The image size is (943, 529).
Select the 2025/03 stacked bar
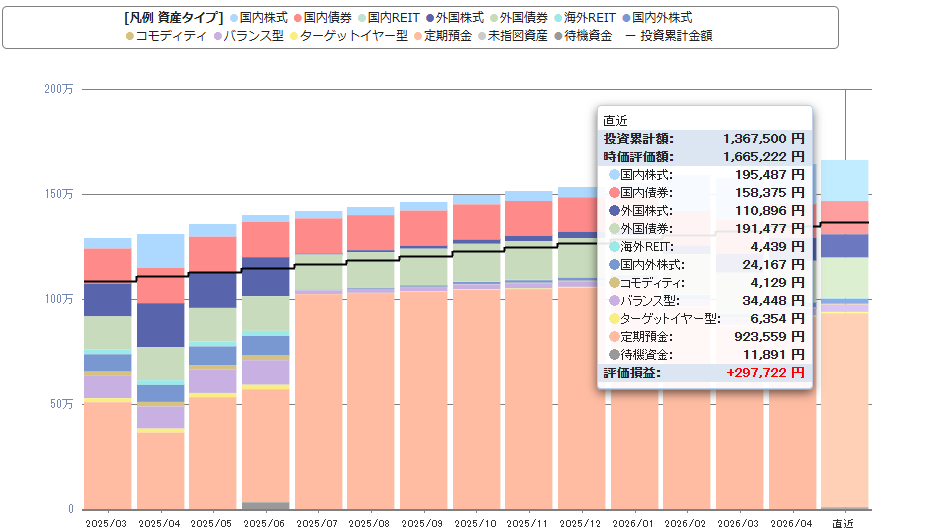tap(108, 374)
